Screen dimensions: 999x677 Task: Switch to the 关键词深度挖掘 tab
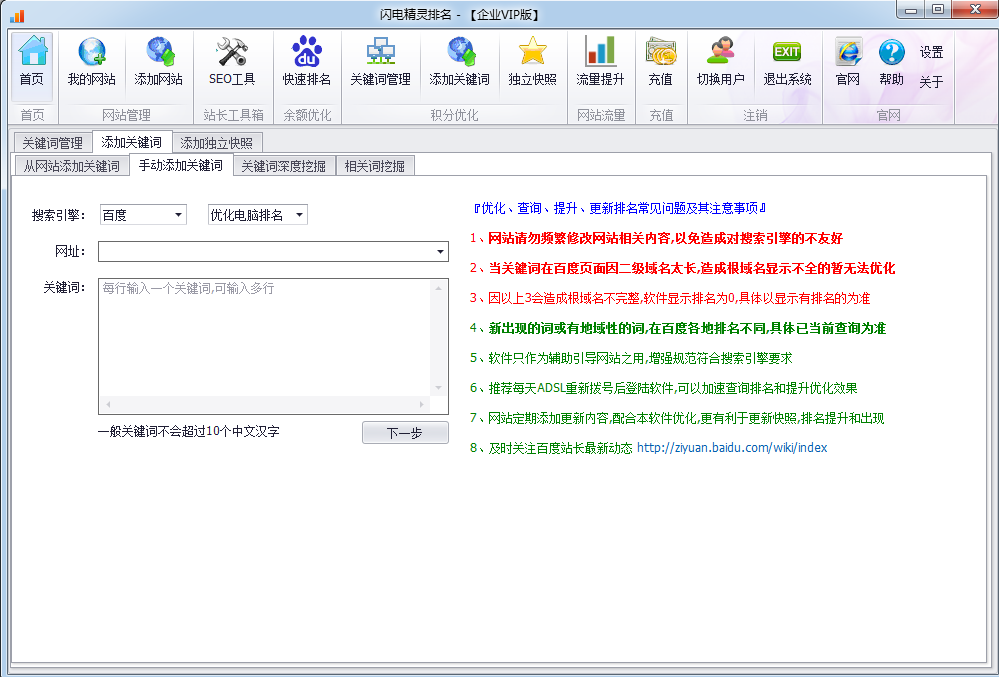click(x=283, y=166)
